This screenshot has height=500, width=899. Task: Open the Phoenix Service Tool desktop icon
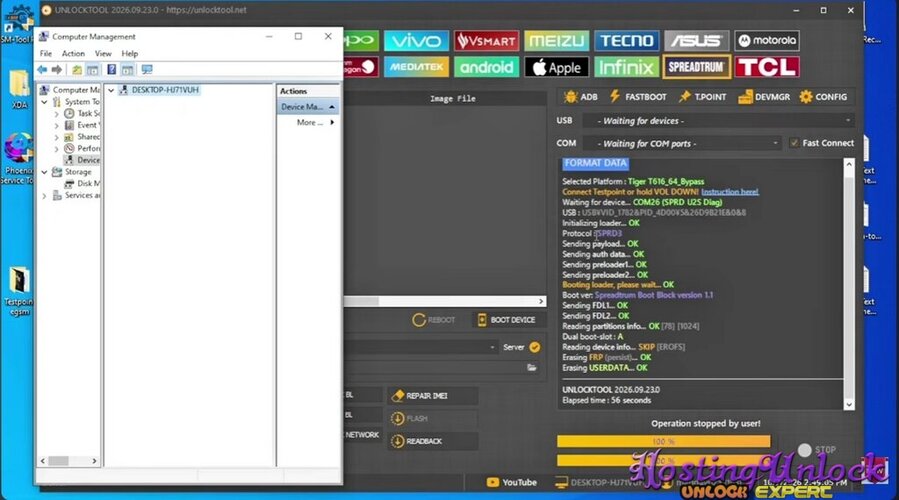click(x=18, y=159)
